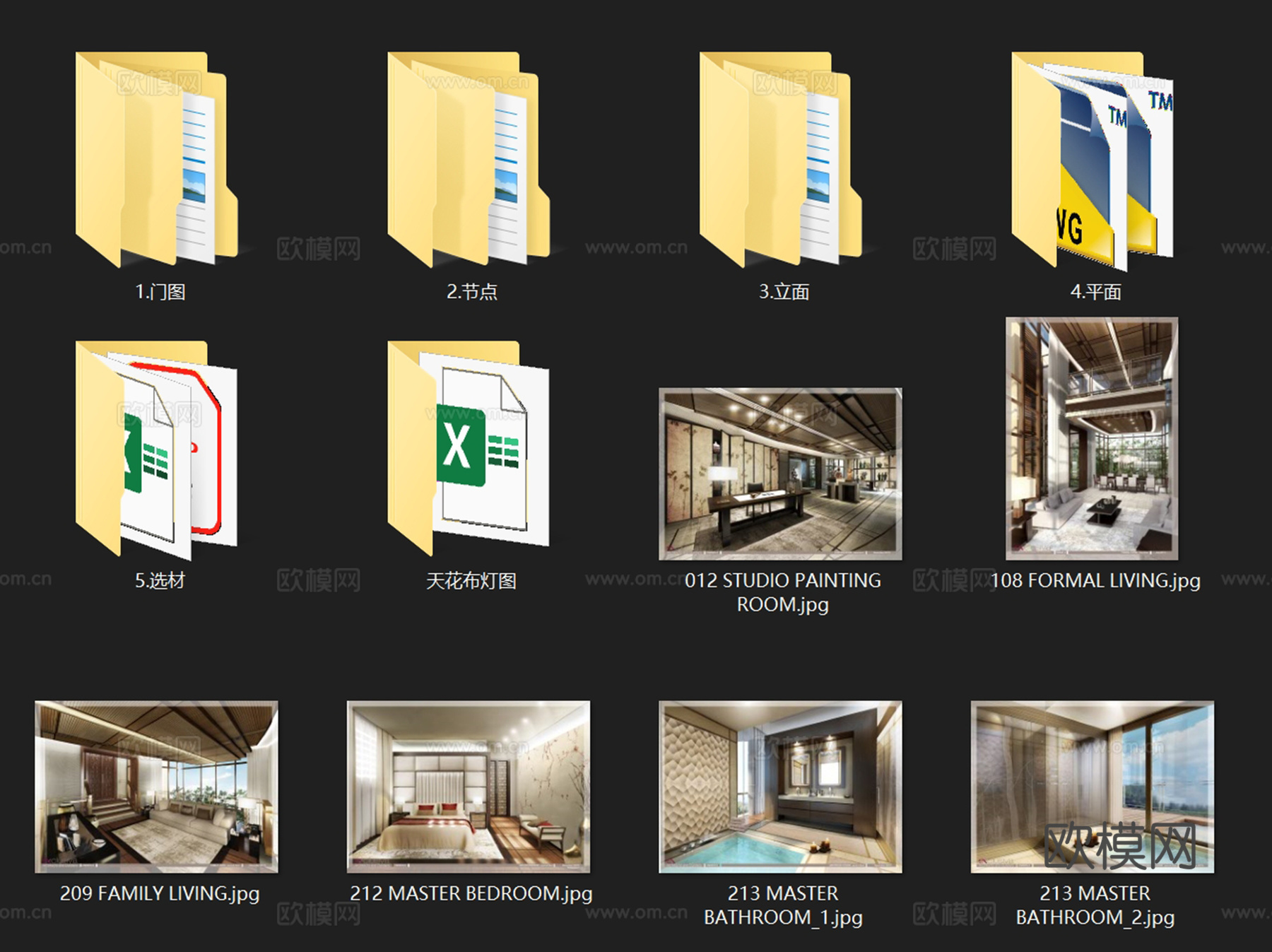Click the label 213 MASTER BATHROOM_1.jpg
This screenshot has height=952, width=1272.
[783, 905]
